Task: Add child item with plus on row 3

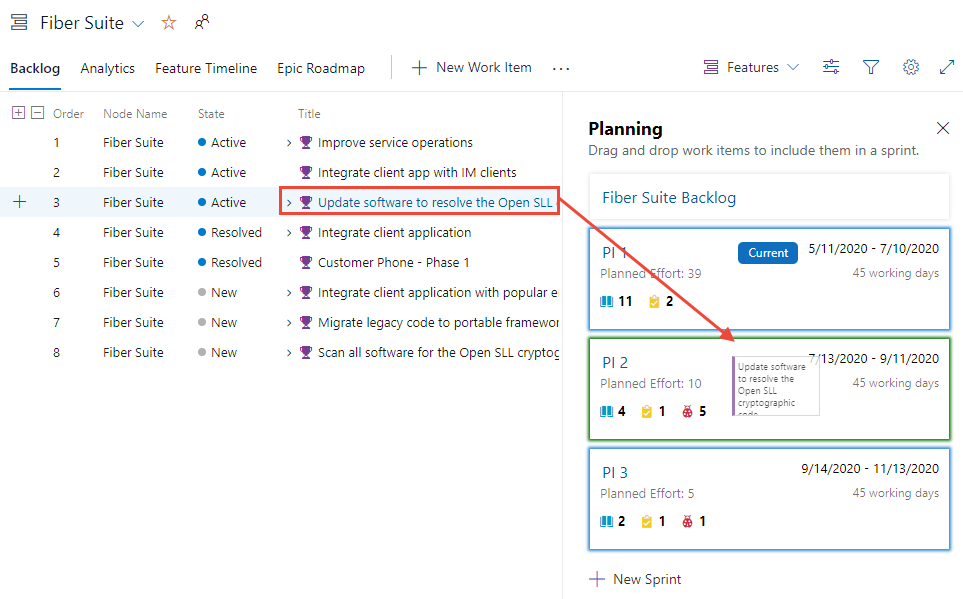Action: [20, 202]
